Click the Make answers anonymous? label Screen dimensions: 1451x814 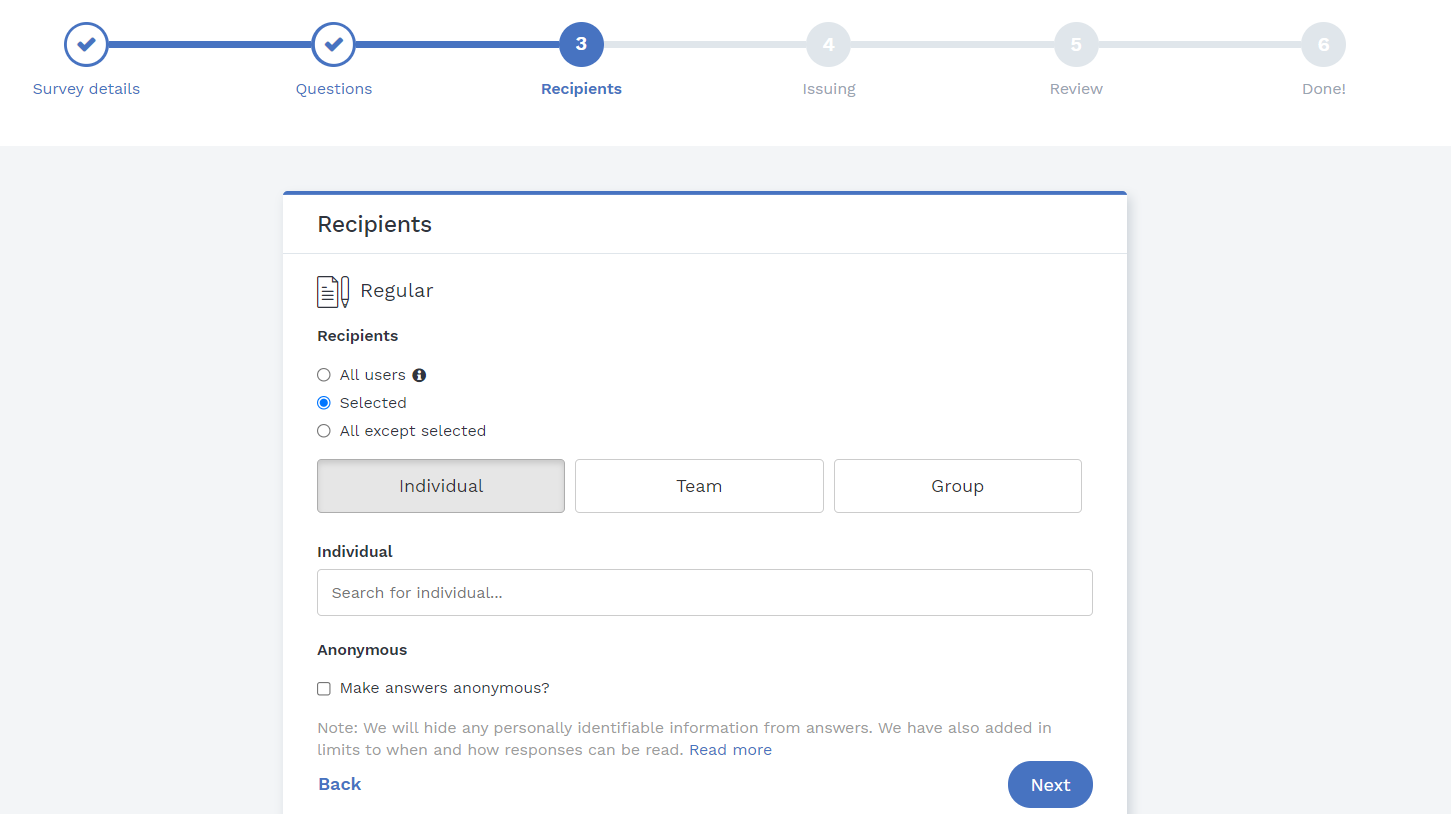point(445,688)
